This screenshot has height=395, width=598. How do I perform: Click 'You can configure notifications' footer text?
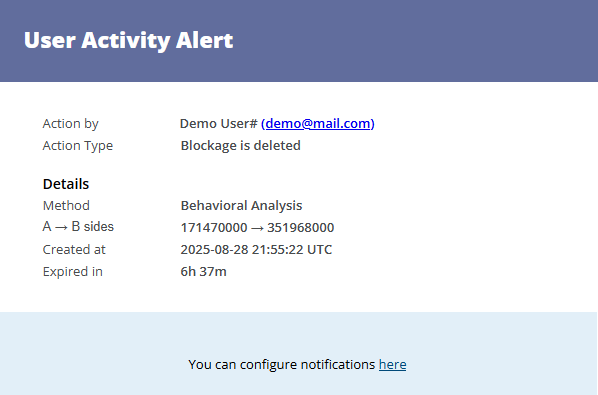click(x=282, y=365)
